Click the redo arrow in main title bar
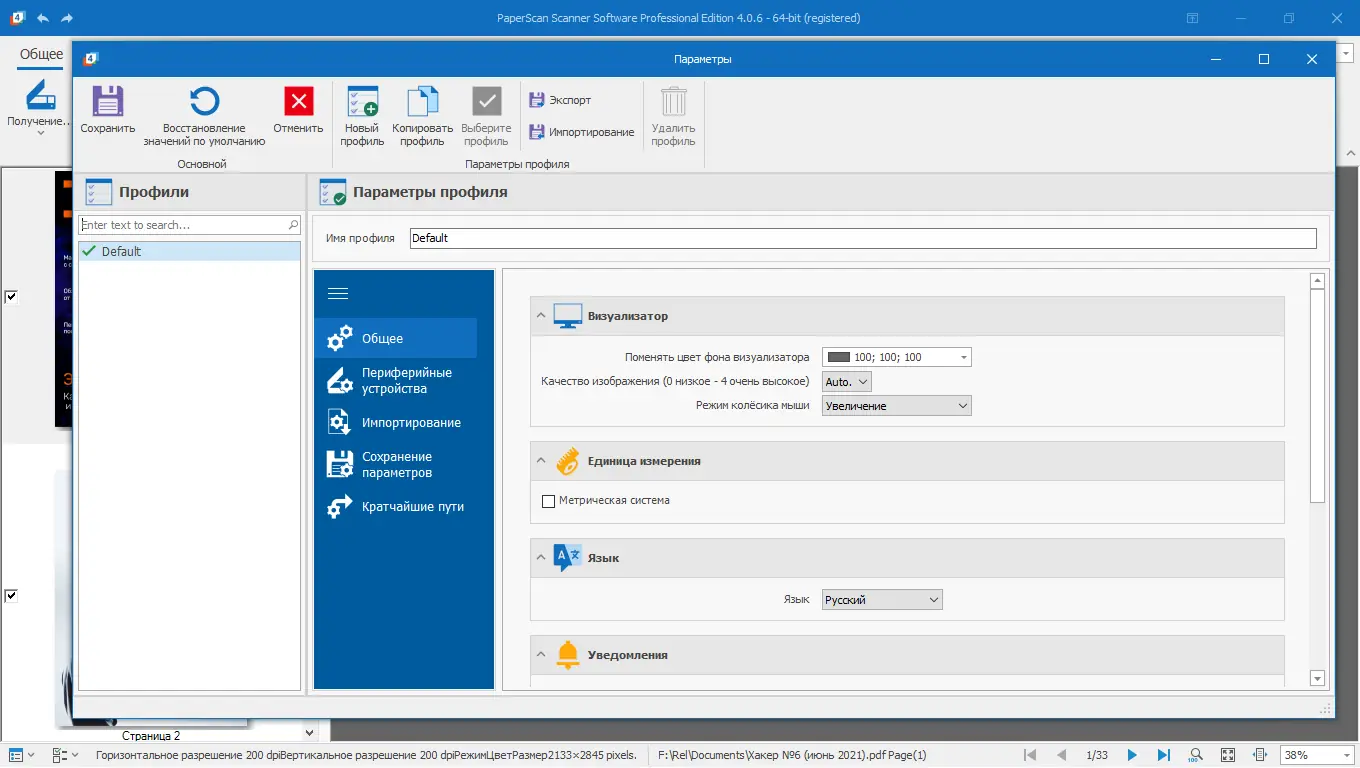Image resolution: width=1360 pixels, height=768 pixels. pyautogui.click(x=67, y=18)
